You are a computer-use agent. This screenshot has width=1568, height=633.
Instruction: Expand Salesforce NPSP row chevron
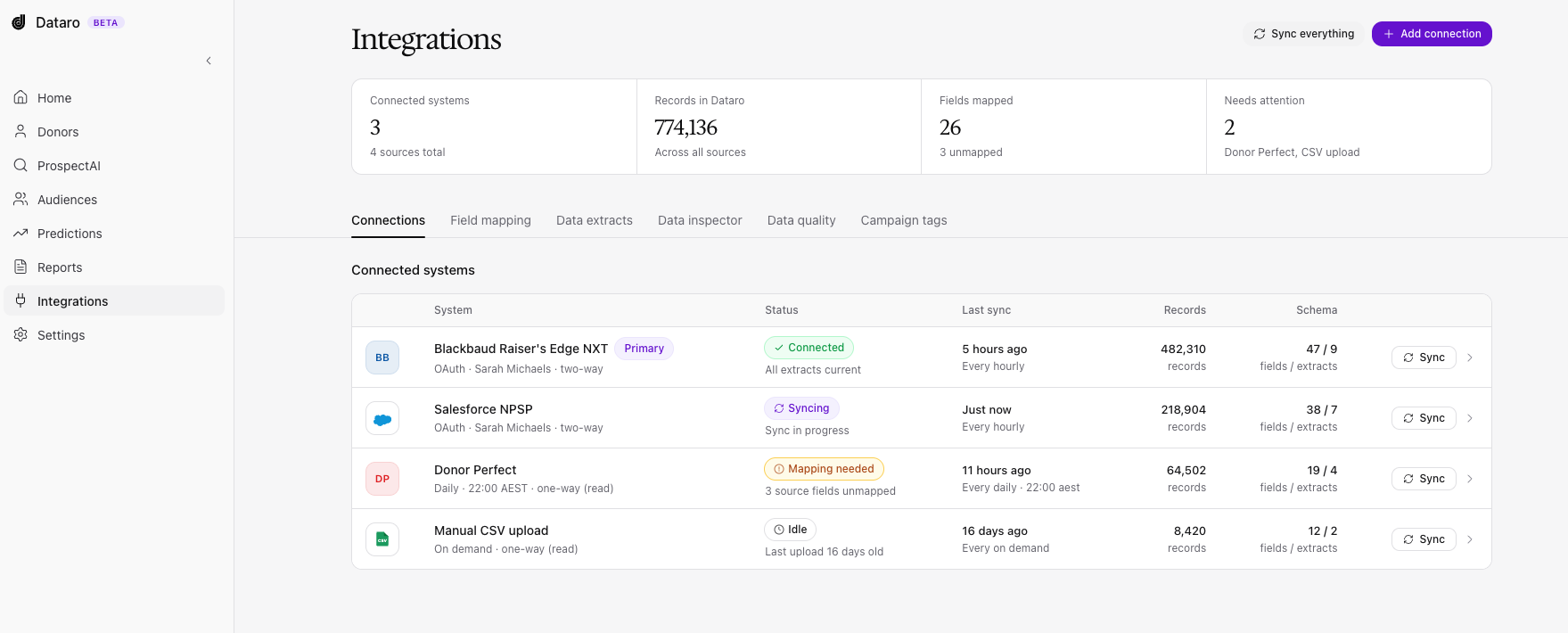[x=1470, y=418]
